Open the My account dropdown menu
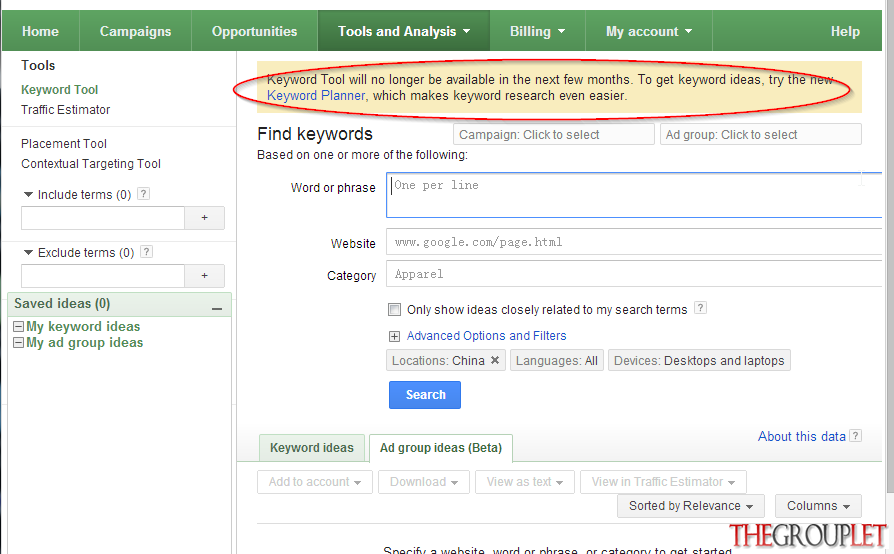 [649, 31]
